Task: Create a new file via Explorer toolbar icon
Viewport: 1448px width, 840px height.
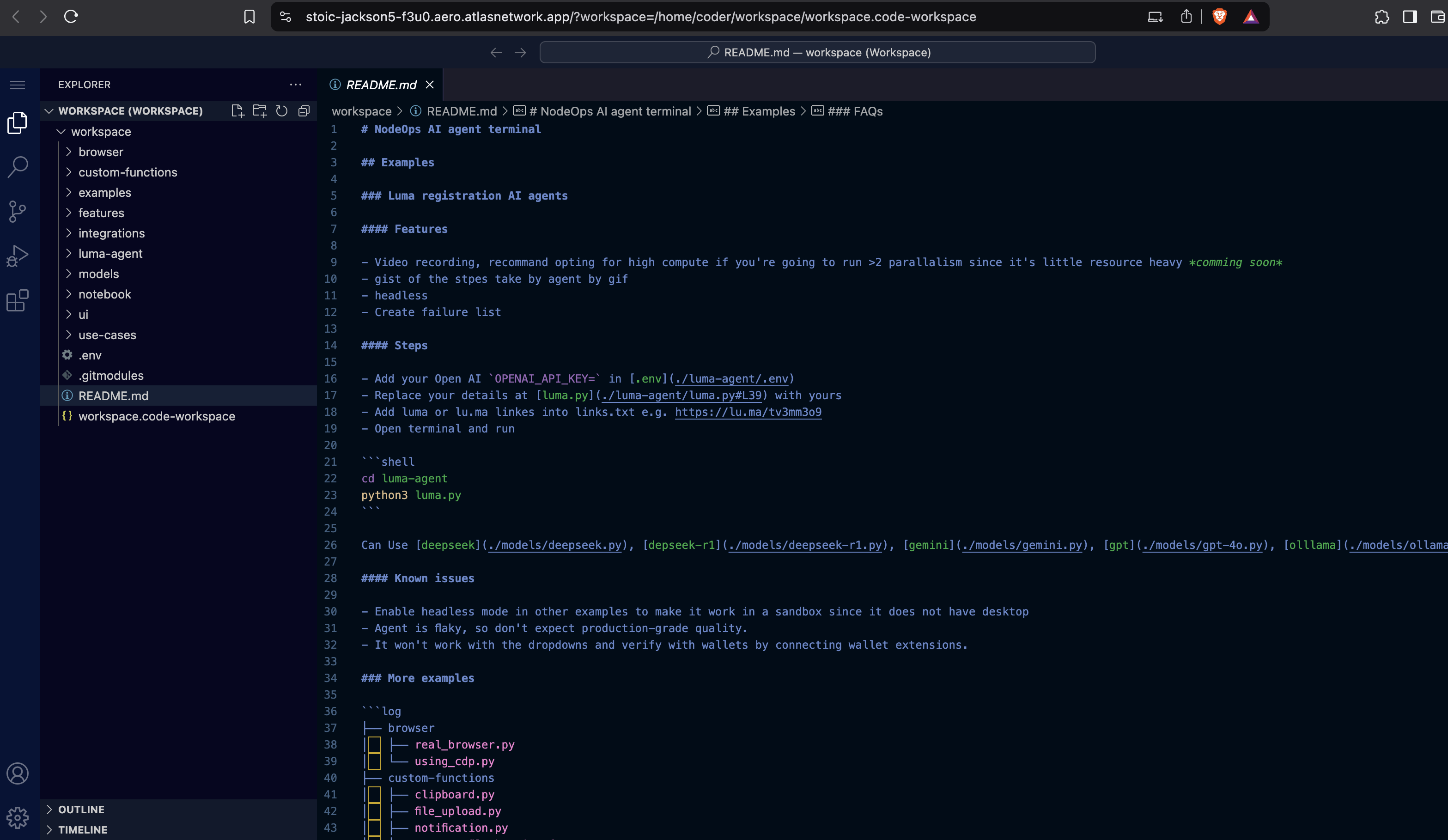Action: (x=237, y=111)
